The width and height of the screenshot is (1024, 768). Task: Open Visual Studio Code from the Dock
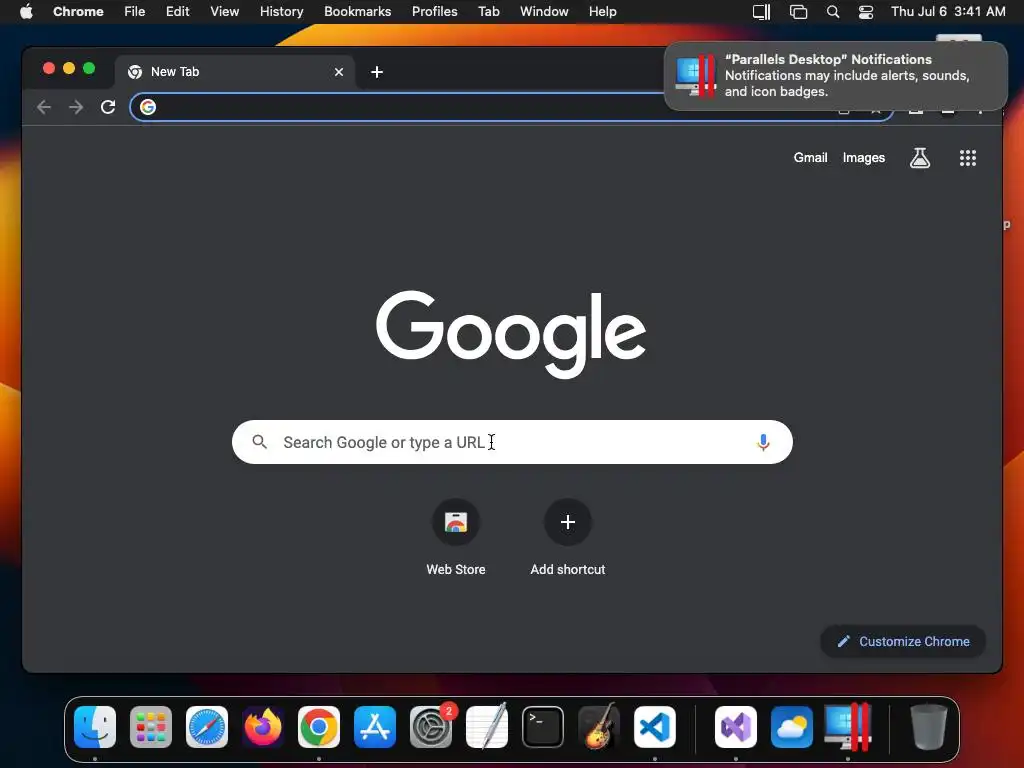(655, 727)
